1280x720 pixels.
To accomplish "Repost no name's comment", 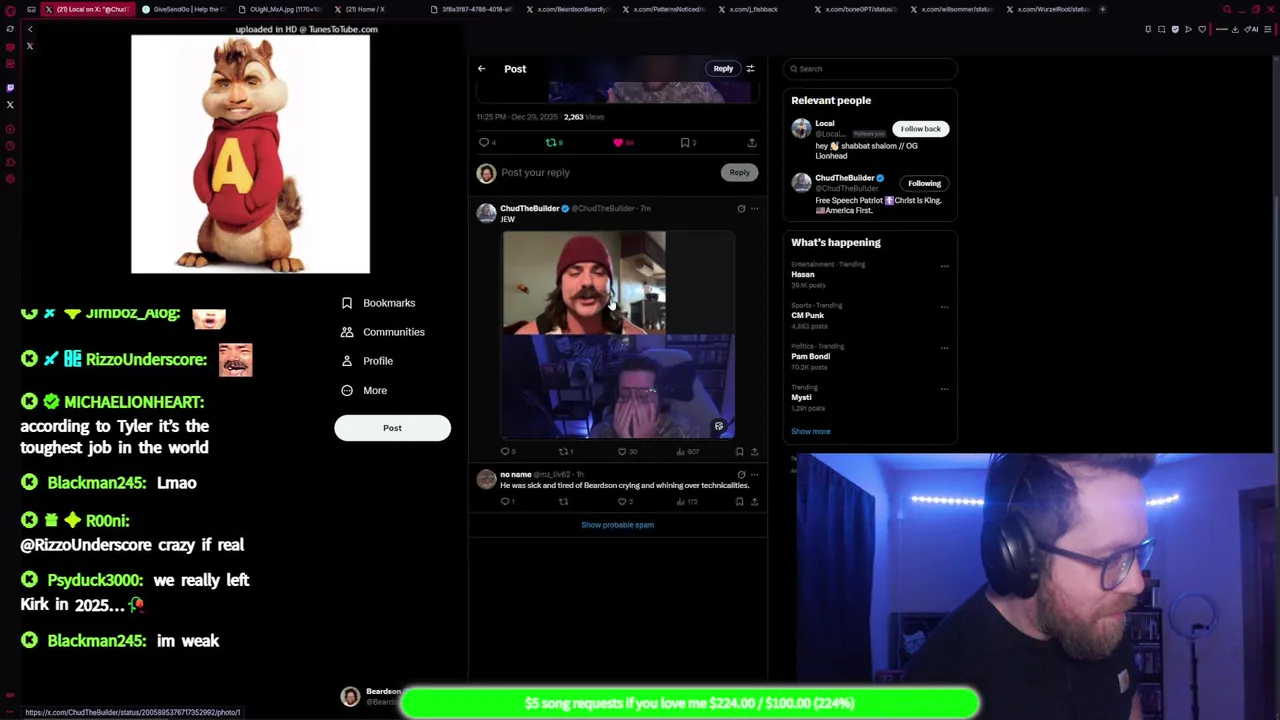I will (x=563, y=502).
